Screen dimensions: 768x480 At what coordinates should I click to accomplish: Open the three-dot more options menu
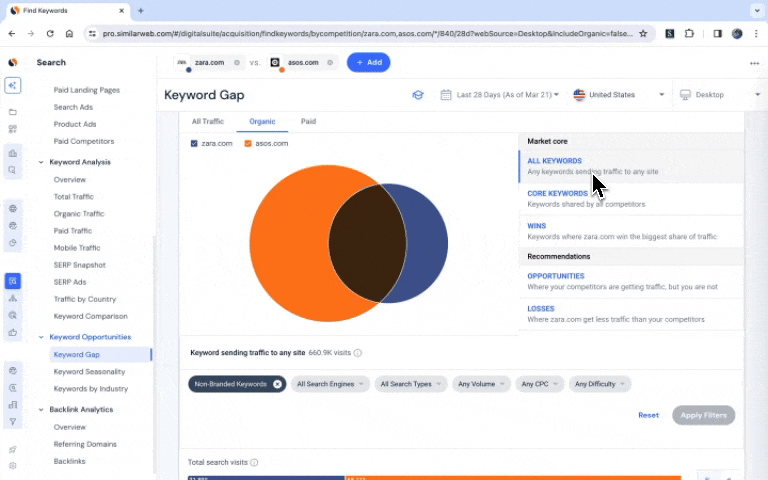754,63
